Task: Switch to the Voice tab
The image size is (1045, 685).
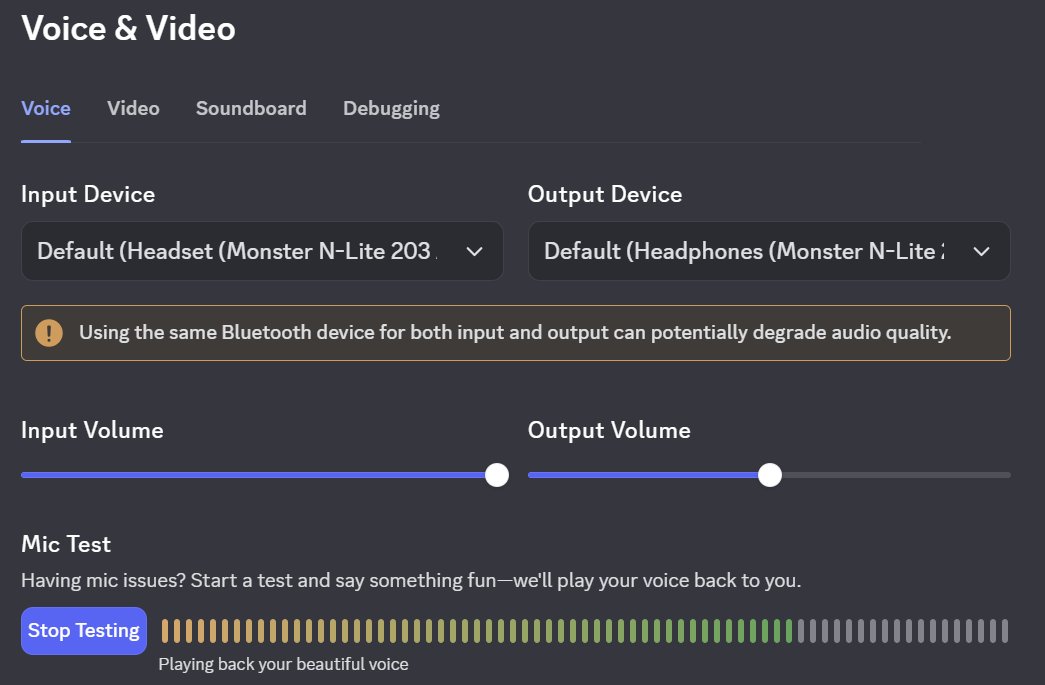Action: tap(46, 109)
